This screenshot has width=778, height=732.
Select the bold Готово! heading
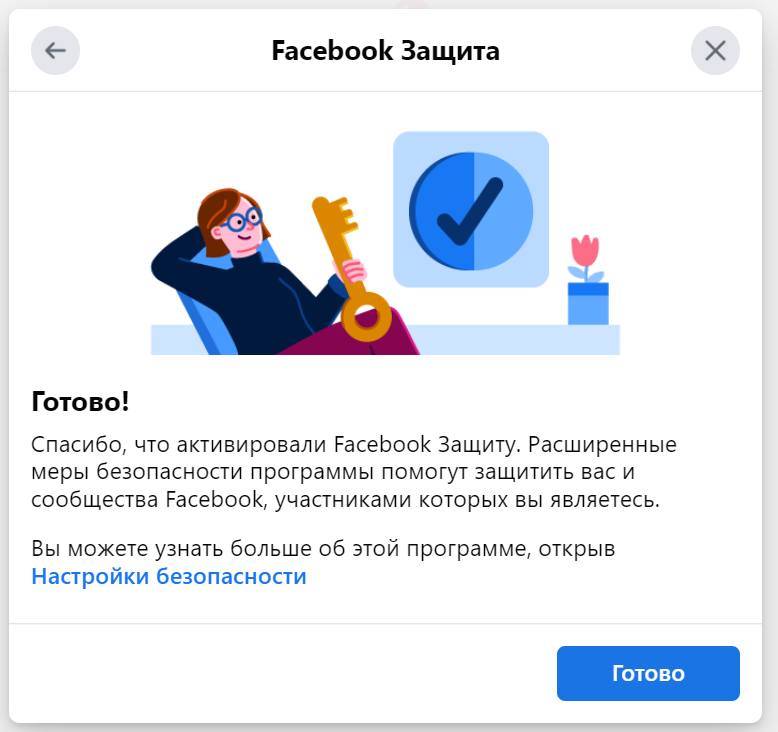[x=80, y=401]
